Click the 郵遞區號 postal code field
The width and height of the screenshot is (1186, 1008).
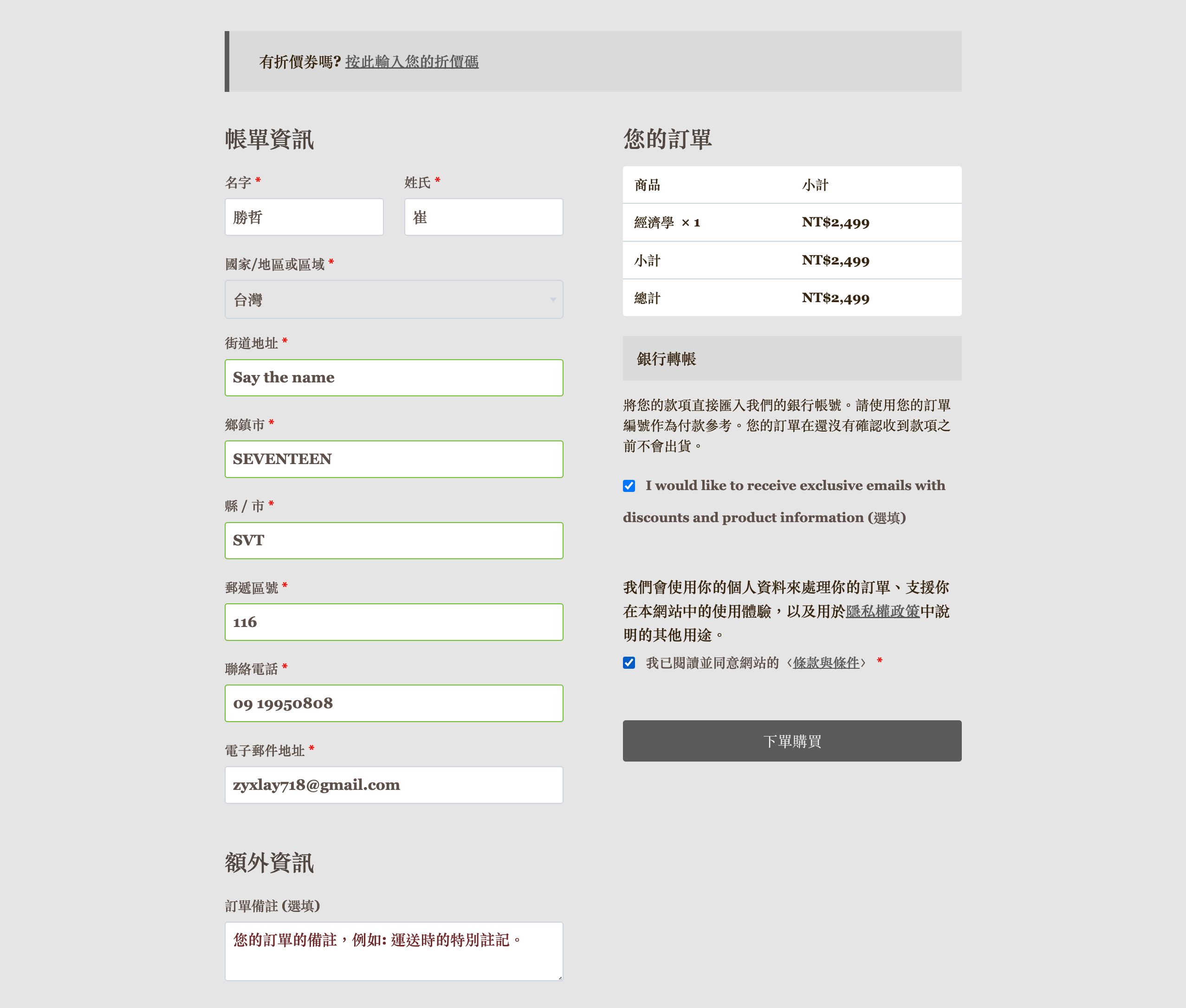click(x=394, y=622)
